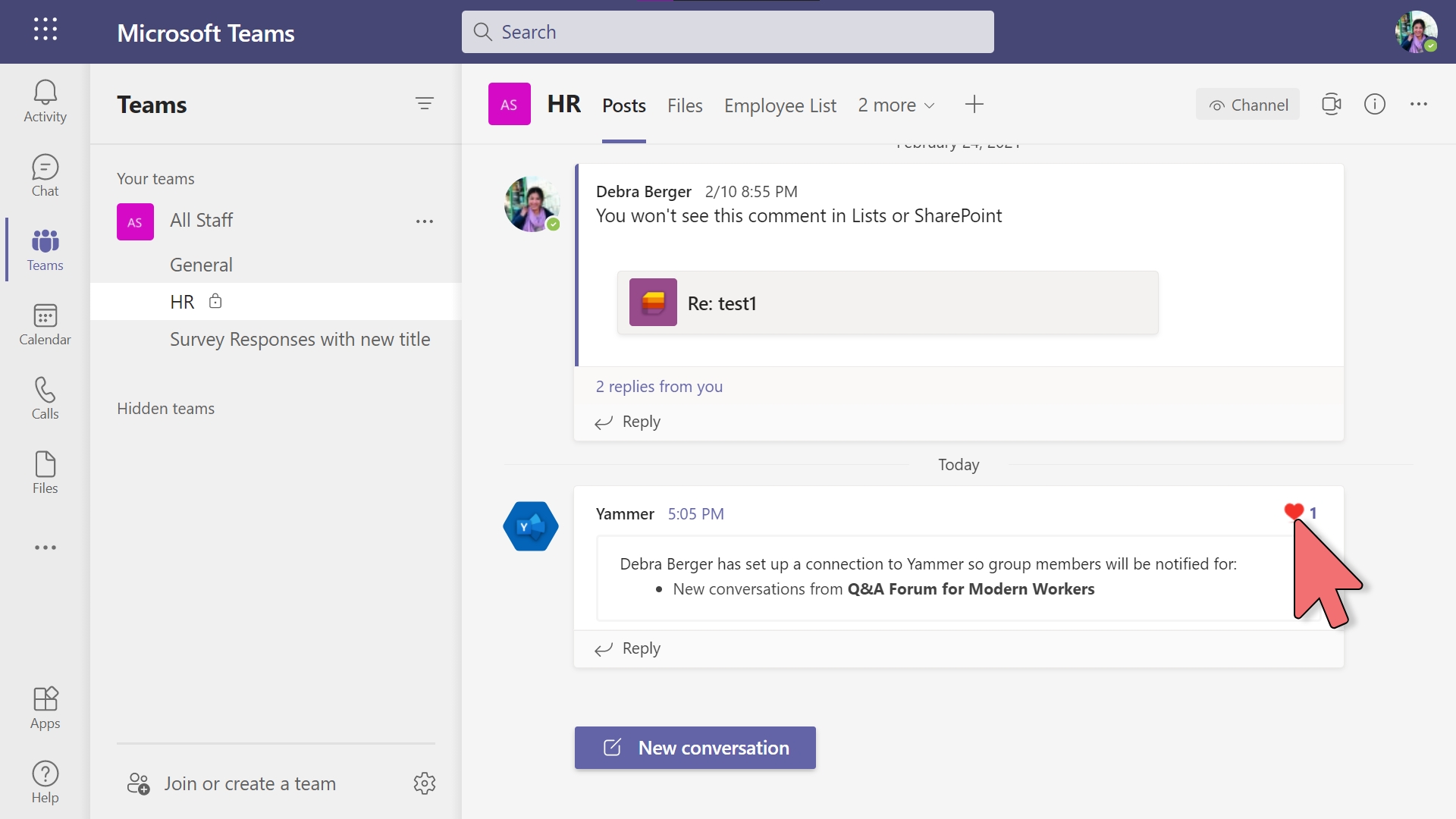Select the General channel
This screenshot has width=1456, height=819.
click(x=276, y=265)
